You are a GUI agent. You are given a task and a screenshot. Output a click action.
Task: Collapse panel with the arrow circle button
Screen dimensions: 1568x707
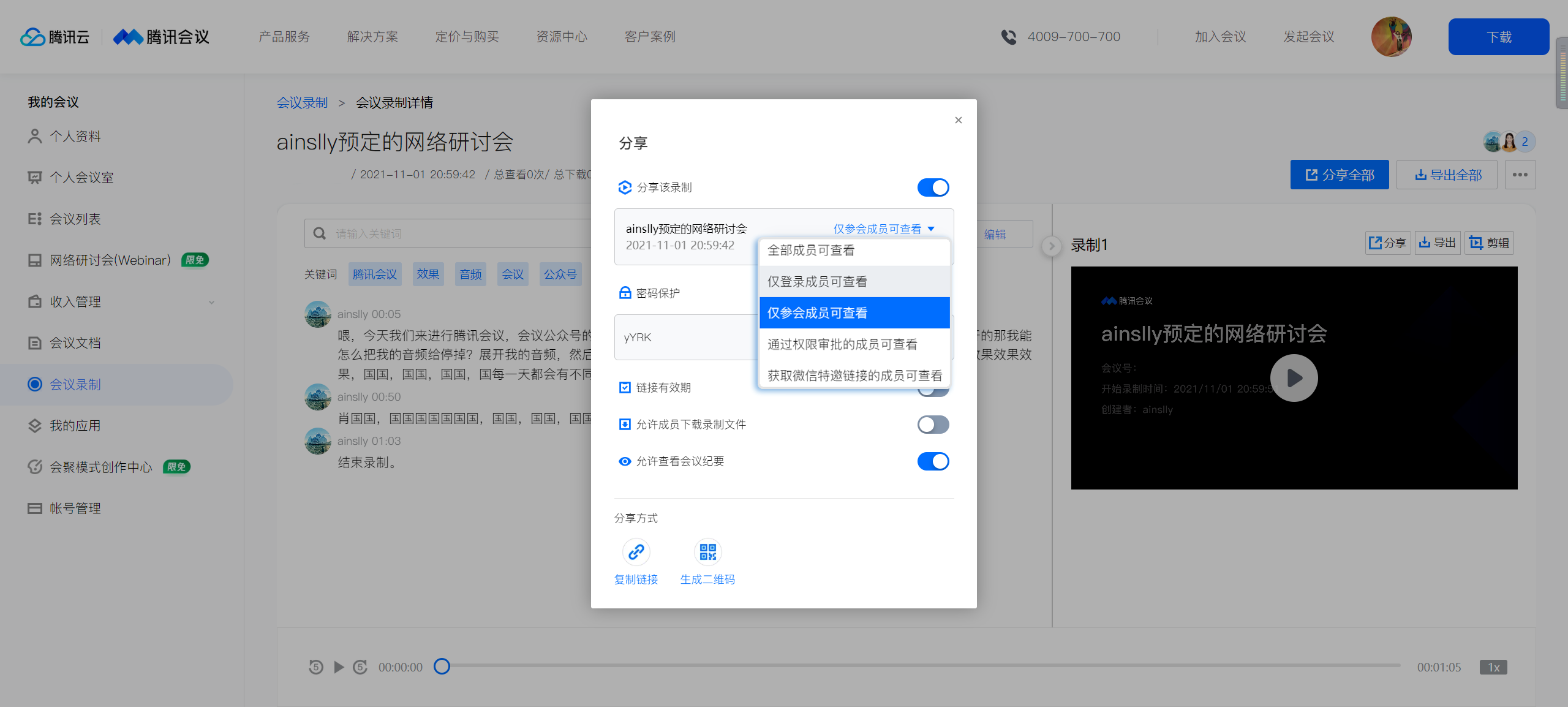click(x=1052, y=246)
